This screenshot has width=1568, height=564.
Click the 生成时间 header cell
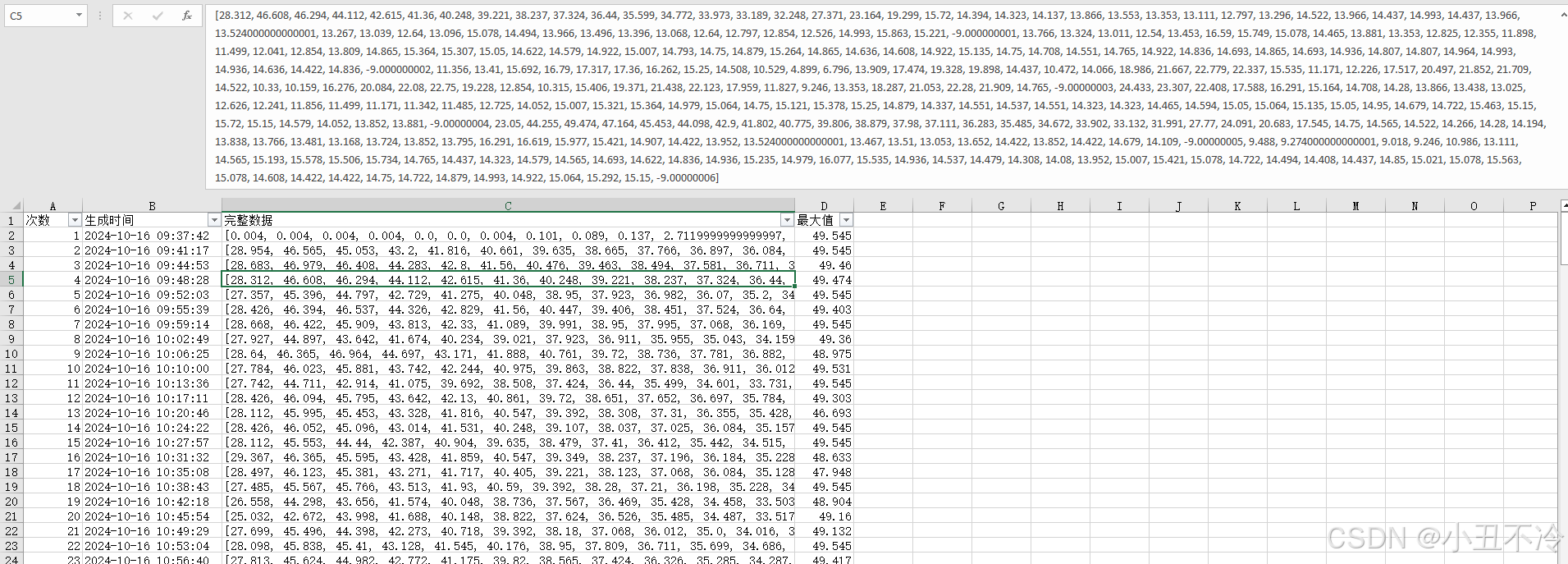tap(152, 220)
